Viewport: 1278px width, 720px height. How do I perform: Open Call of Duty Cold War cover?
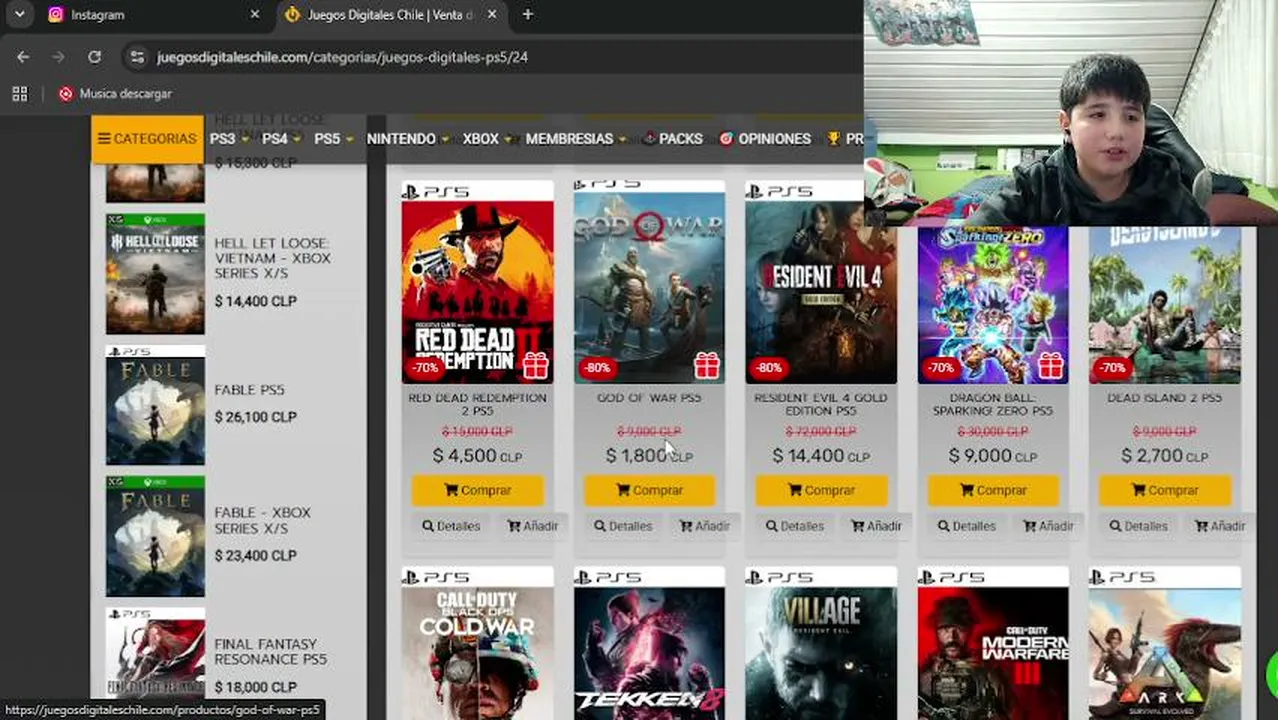coord(477,645)
